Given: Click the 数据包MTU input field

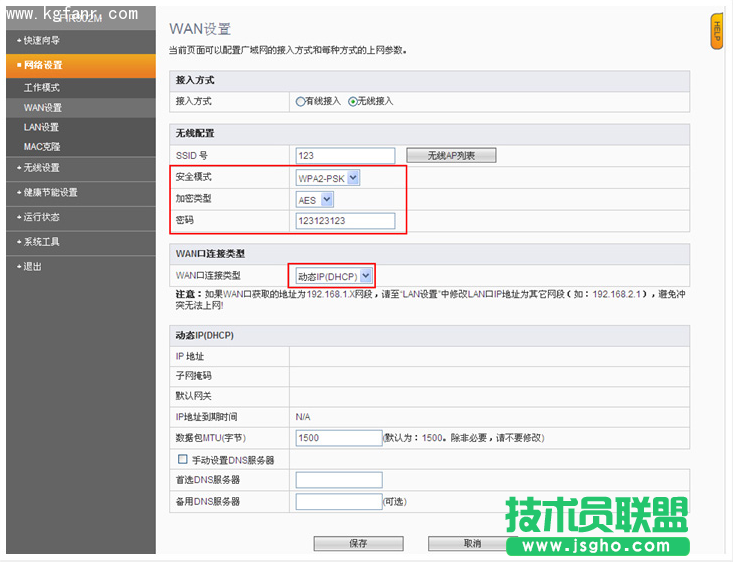Looking at the screenshot, I should point(339,438).
